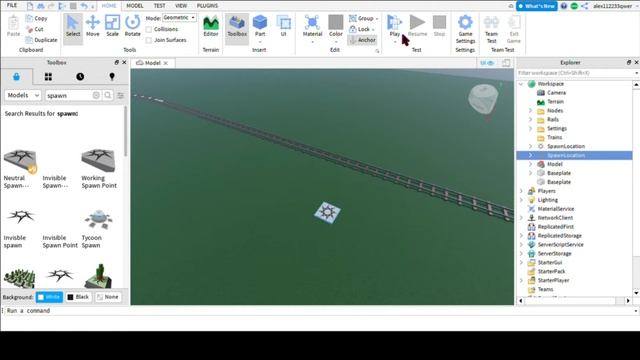The image size is (640, 360).
Task: Switch to the TEST ribbon tab
Action: tap(159, 6)
